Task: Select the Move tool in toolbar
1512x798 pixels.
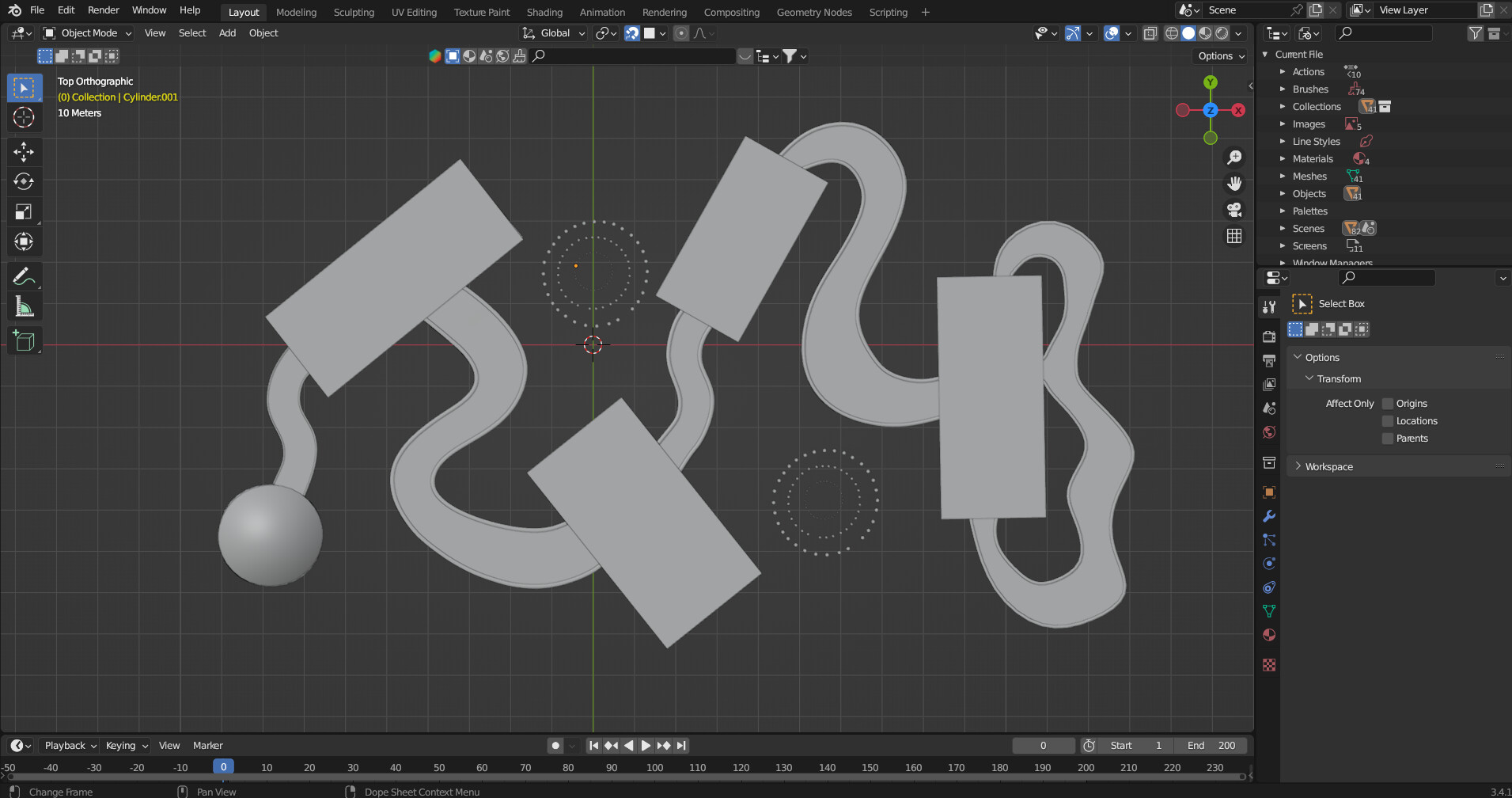Action: (x=24, y=151)
